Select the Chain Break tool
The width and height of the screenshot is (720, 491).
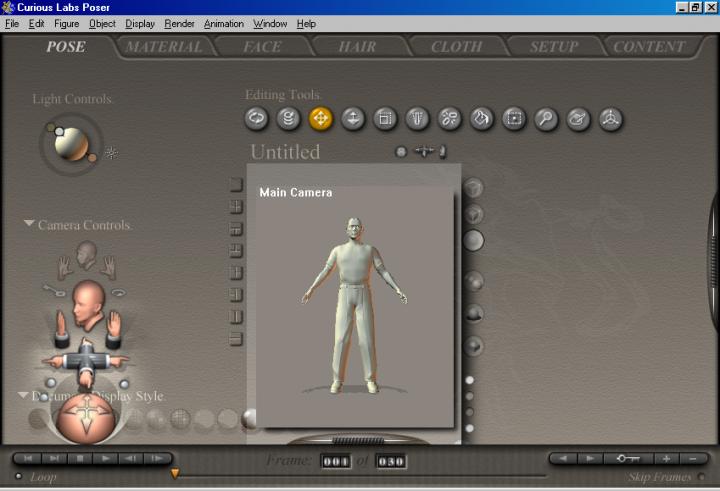click(449, 119)
